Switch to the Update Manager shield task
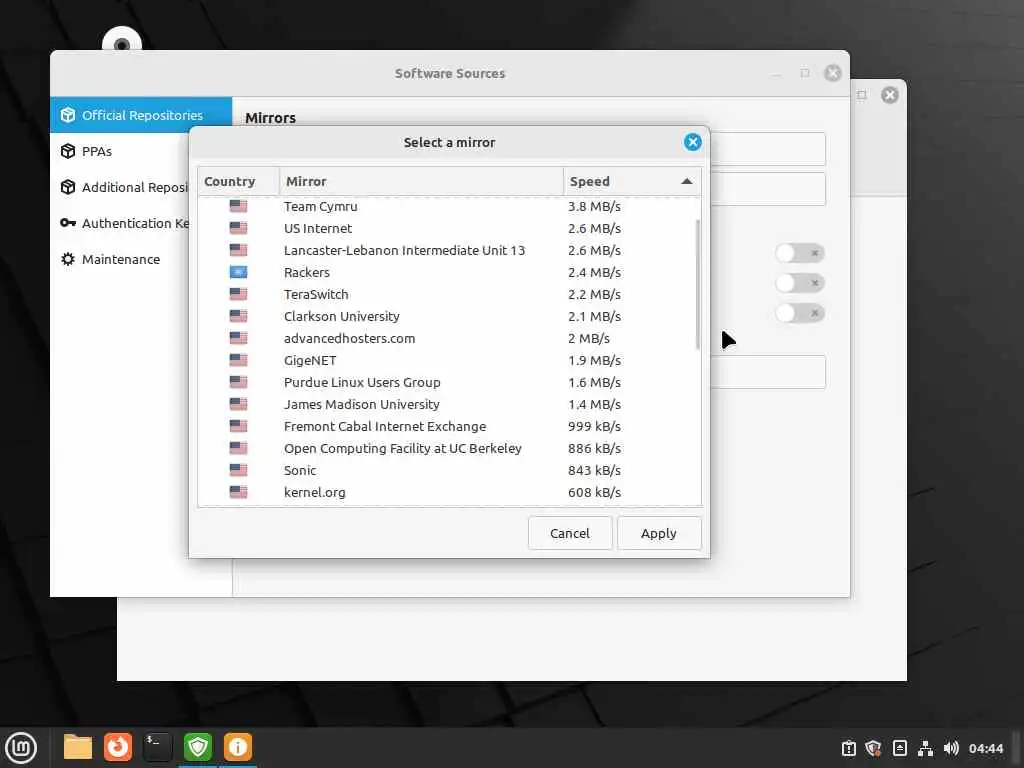 (198, 747)
